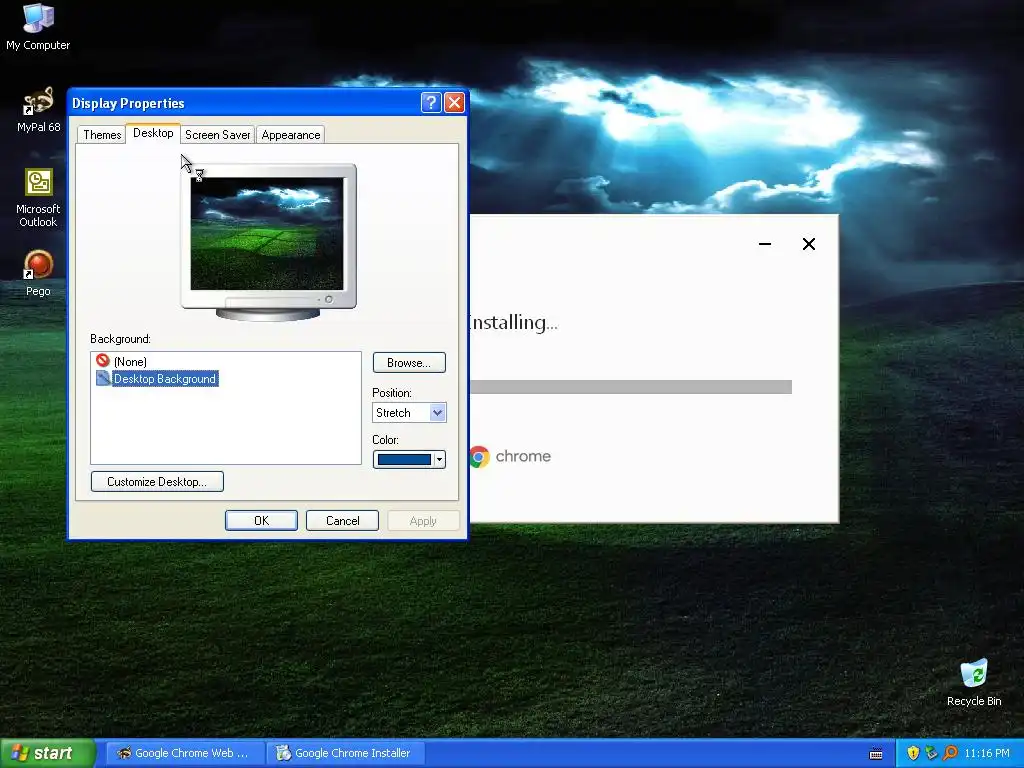Close the Display Properties dialog
The height and width of the screenshot is (768, 1024).
click(x=454, y=103)
